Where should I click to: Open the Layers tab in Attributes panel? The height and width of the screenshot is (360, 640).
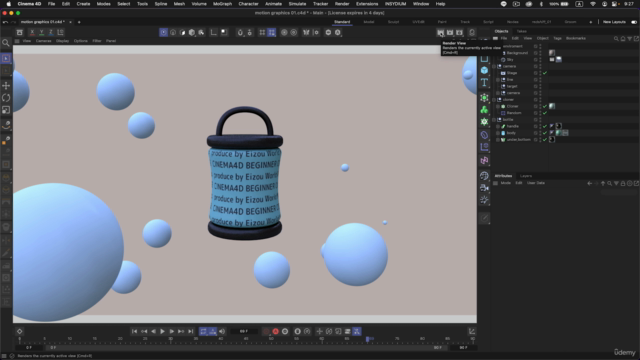[526, 176]
